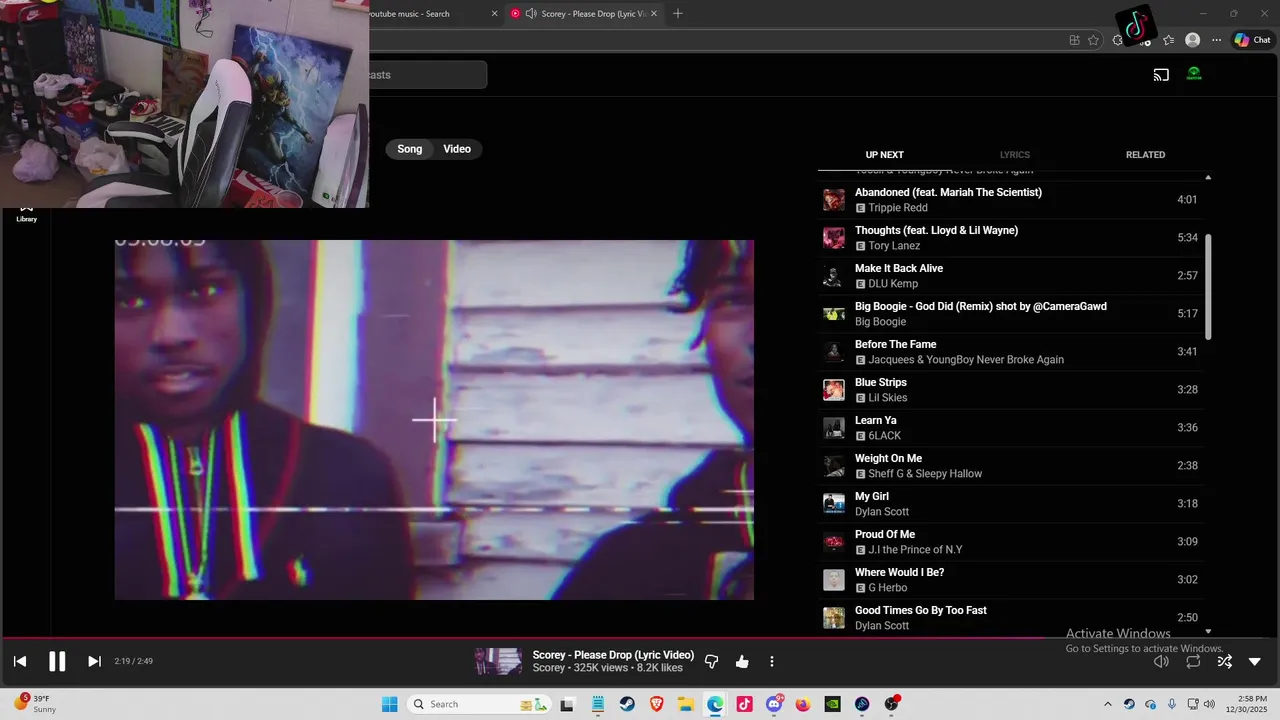Viewport: 1280px width, 720px height.
Task: Open browser Settings and more menu
Action: click(1216, 40)
